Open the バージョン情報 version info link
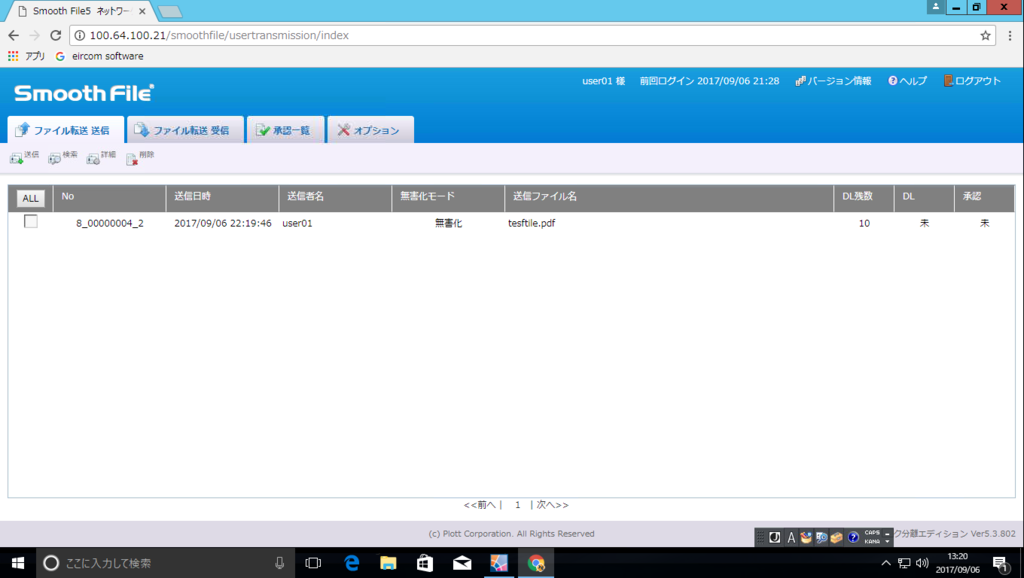This screenshot has height=578, width=1024. [833, 81]
